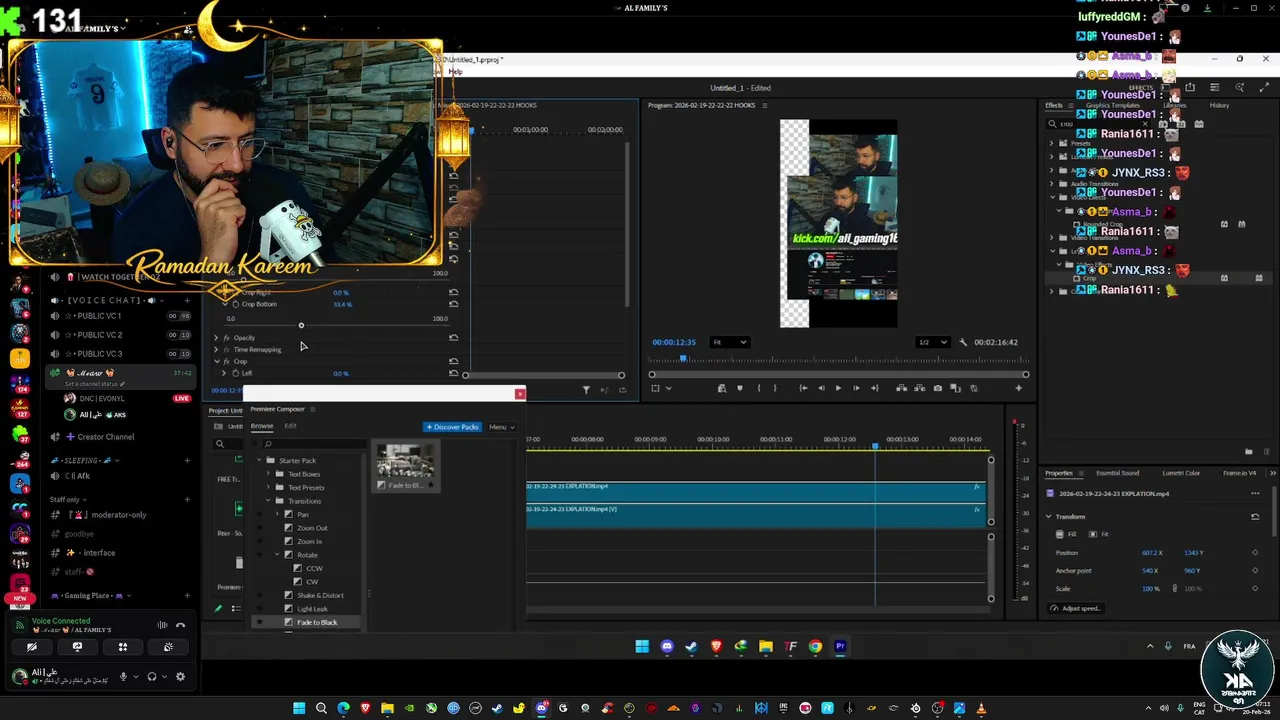
Task: Open Discord in the streamed taskbar
Action: (x=667, y=647)
